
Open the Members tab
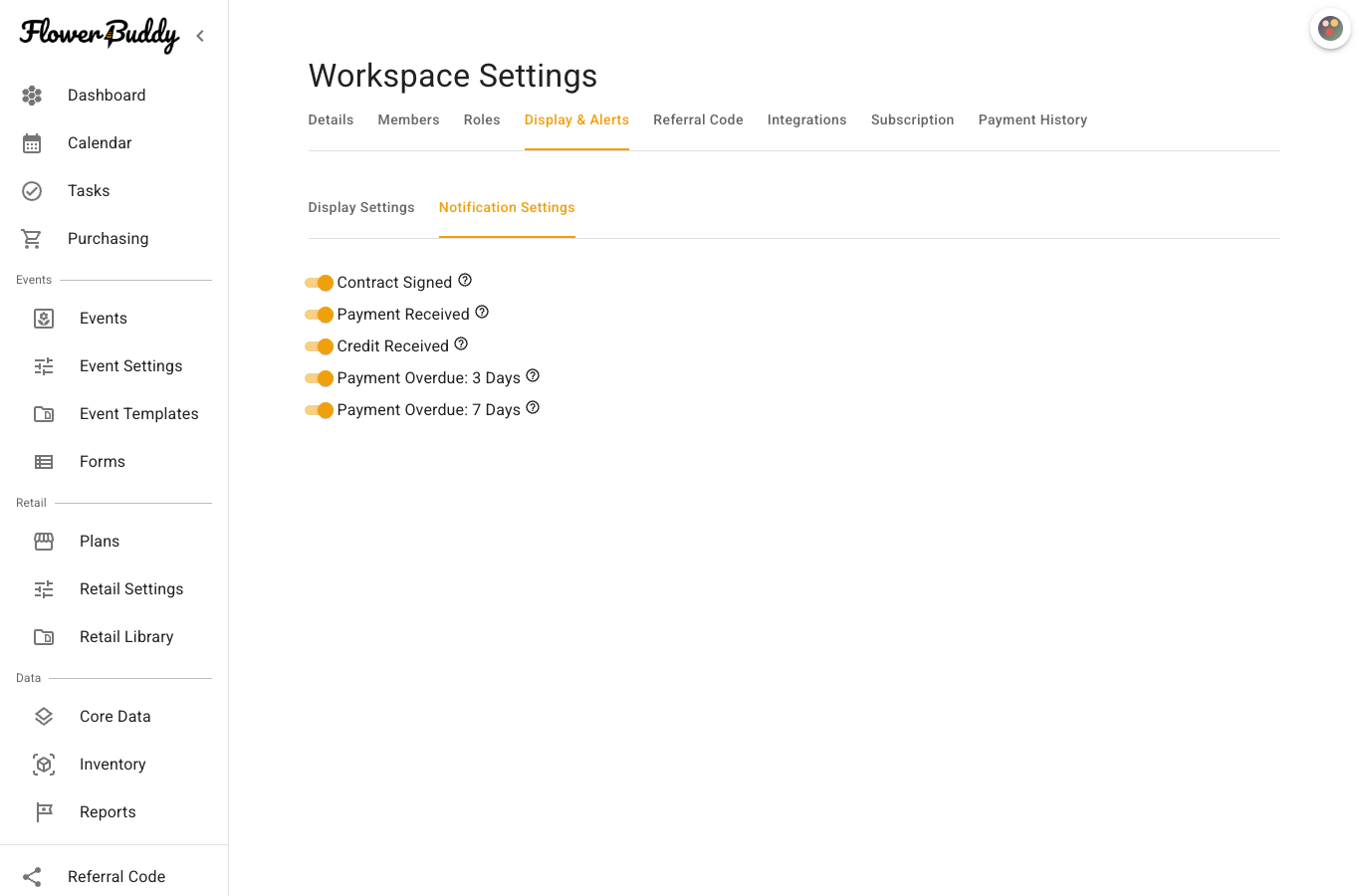click(x=408, y=119)
